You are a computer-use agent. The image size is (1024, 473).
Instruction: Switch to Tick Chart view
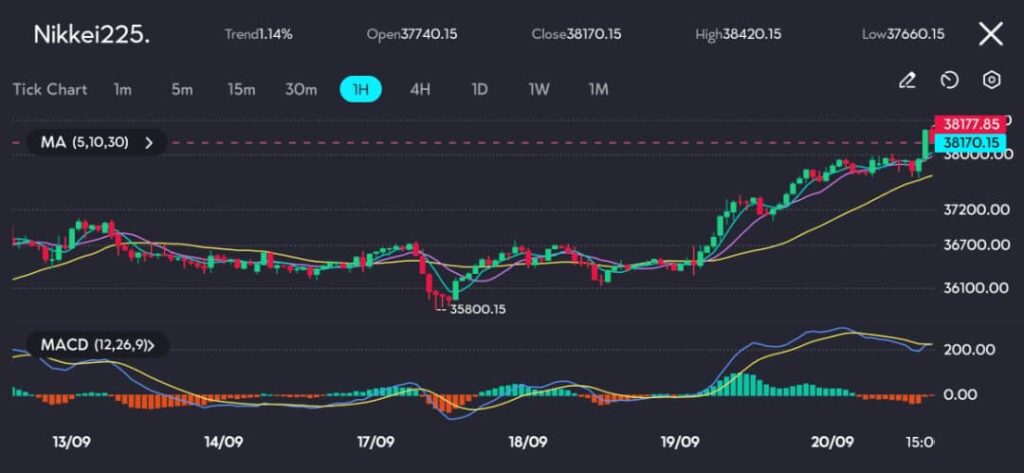point(50,89)
